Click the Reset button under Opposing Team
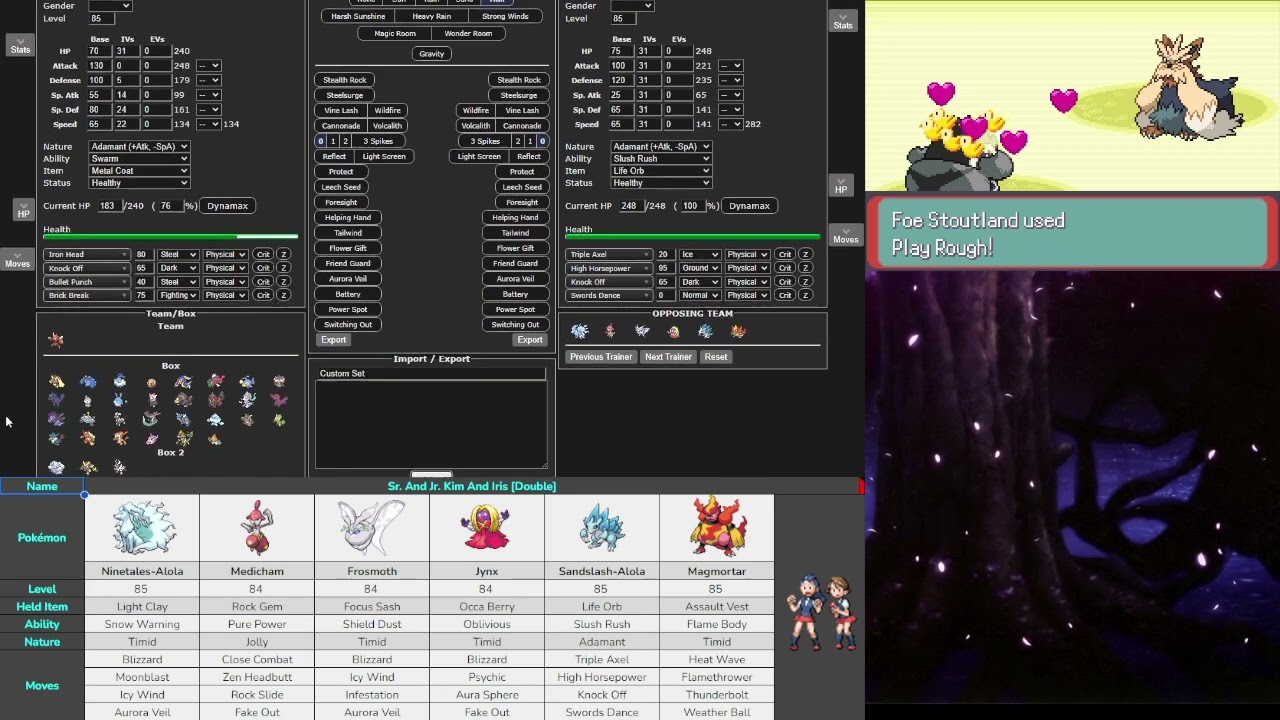 [x=716, y=357]
